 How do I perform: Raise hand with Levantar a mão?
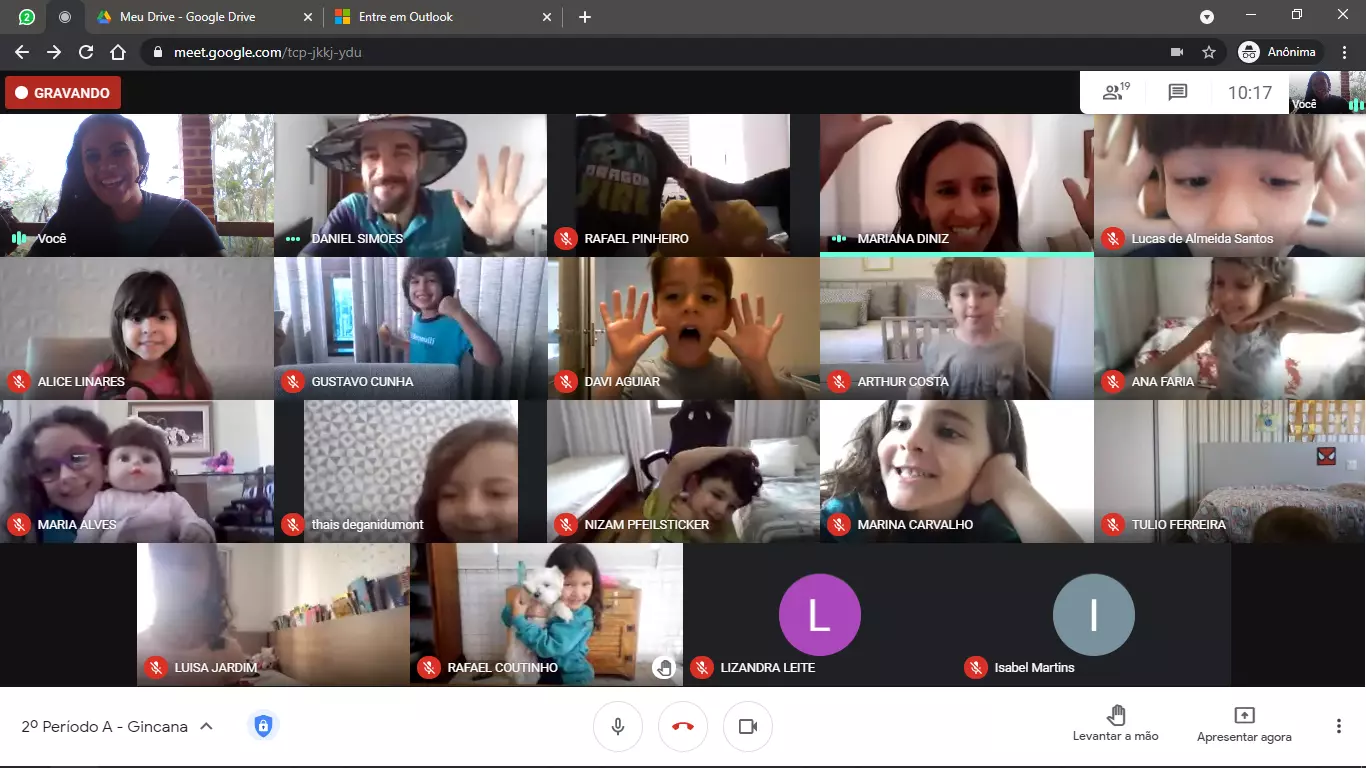point(1117,723)
